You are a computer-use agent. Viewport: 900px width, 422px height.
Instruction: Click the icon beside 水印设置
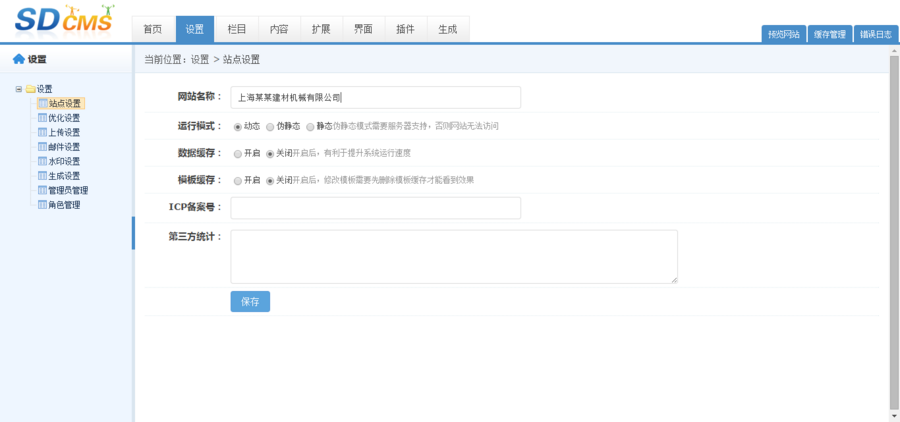42,161
